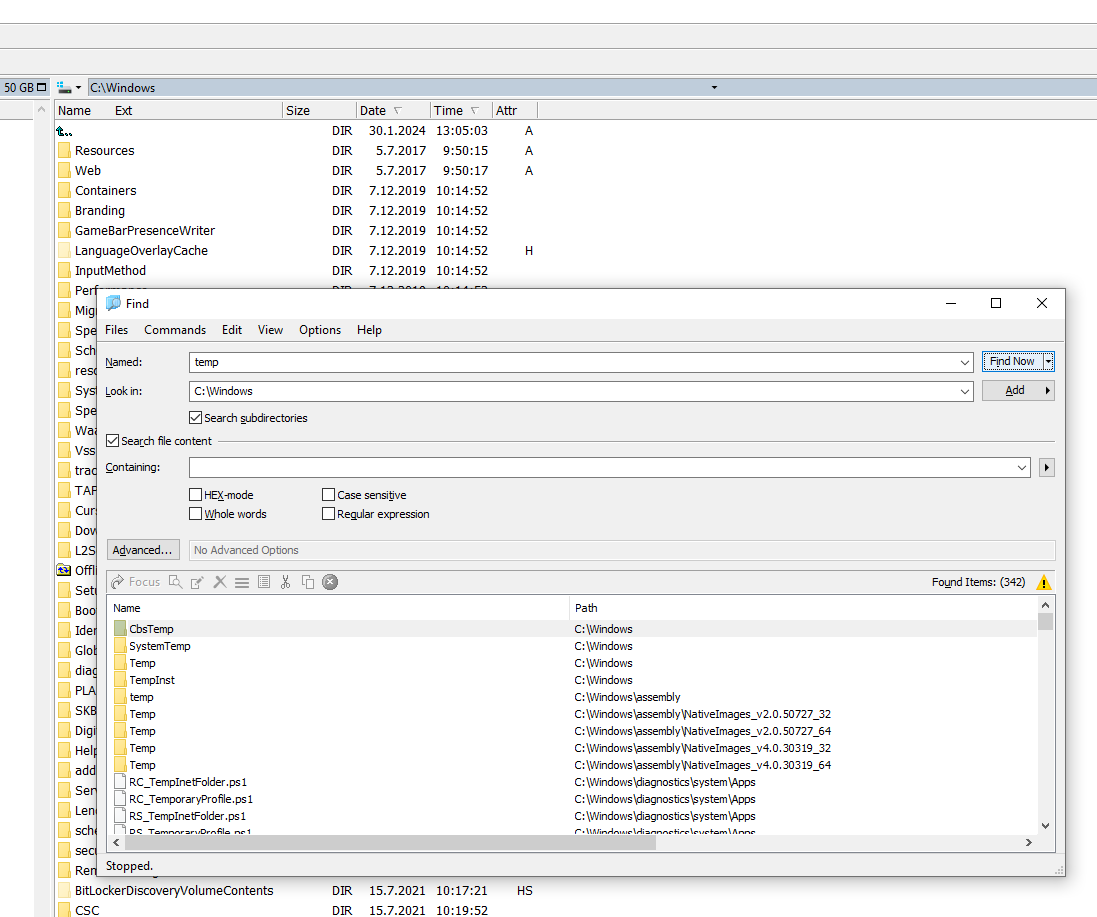
Task: Click the Advanced... button
Action: pos(143,550)
